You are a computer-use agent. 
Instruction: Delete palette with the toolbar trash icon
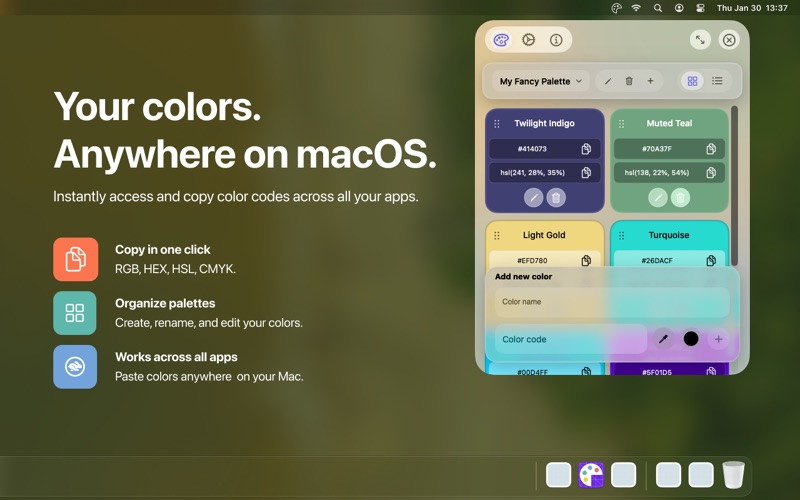[629, 81]
